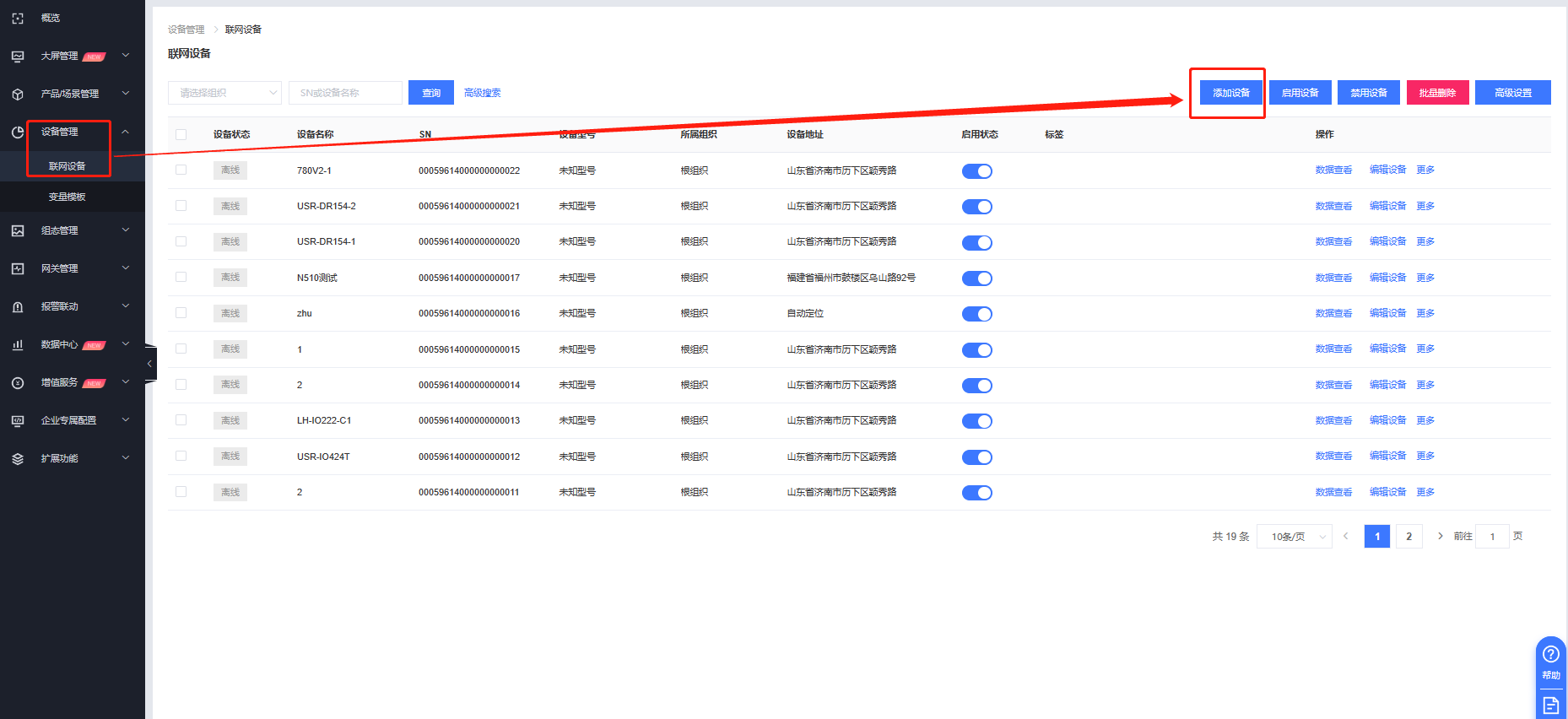This screenshot has width=1568, height=719.
Task: Click the SN或设备名称 search input field
Action: [x=345, y=93]
